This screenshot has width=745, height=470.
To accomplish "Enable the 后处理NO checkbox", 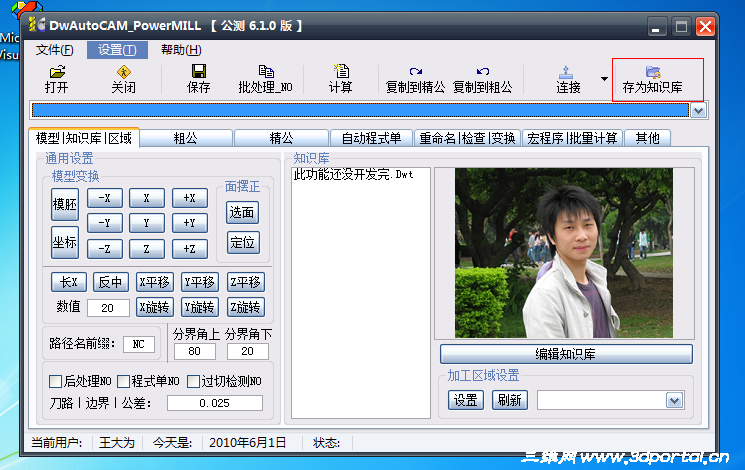I will (x=55, y=381).
